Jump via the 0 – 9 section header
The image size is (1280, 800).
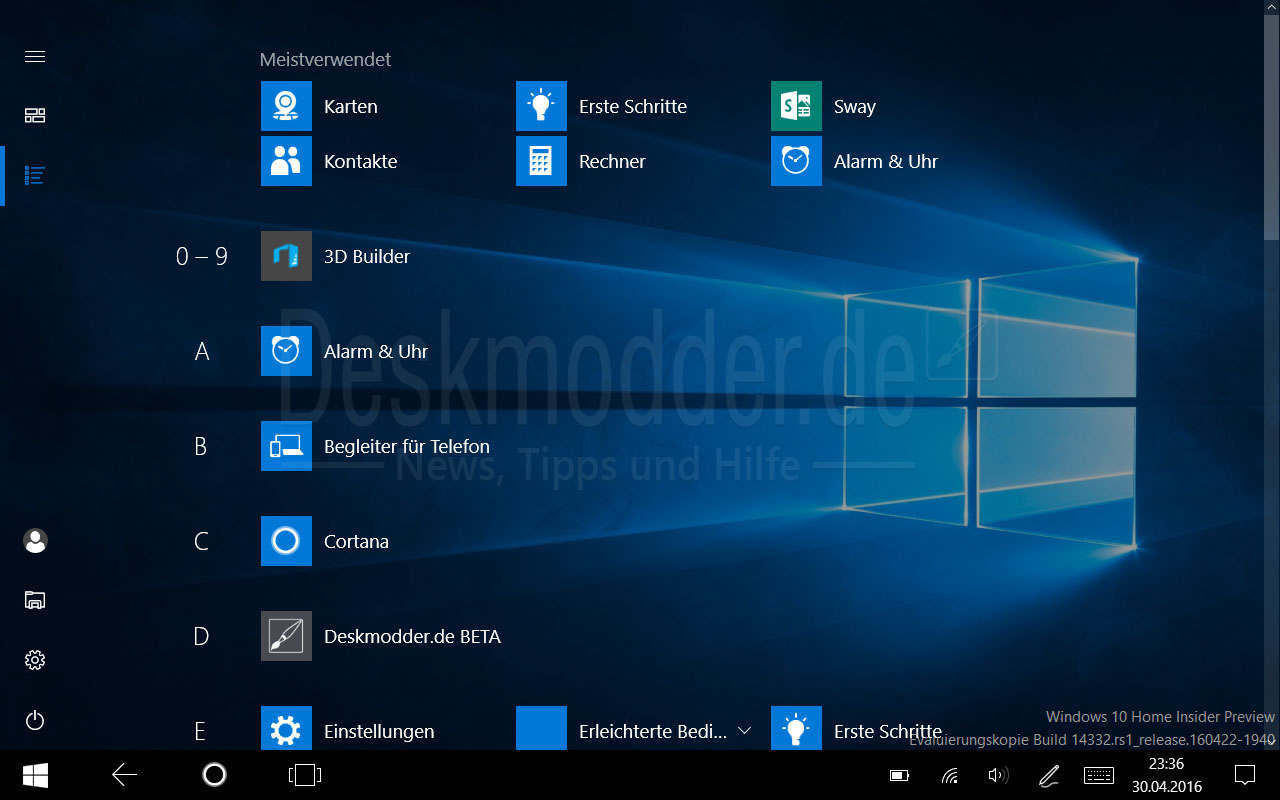coord(201,256)
